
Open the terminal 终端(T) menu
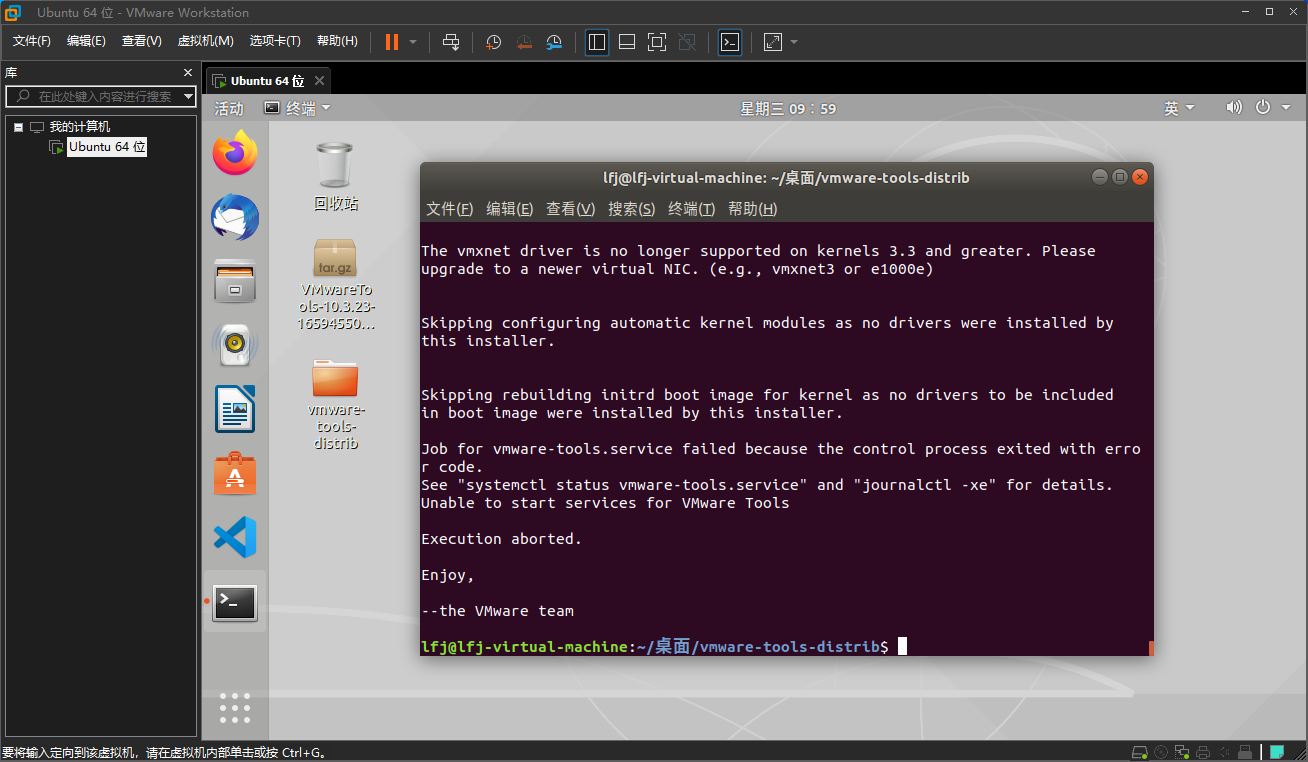pos(692,209)
